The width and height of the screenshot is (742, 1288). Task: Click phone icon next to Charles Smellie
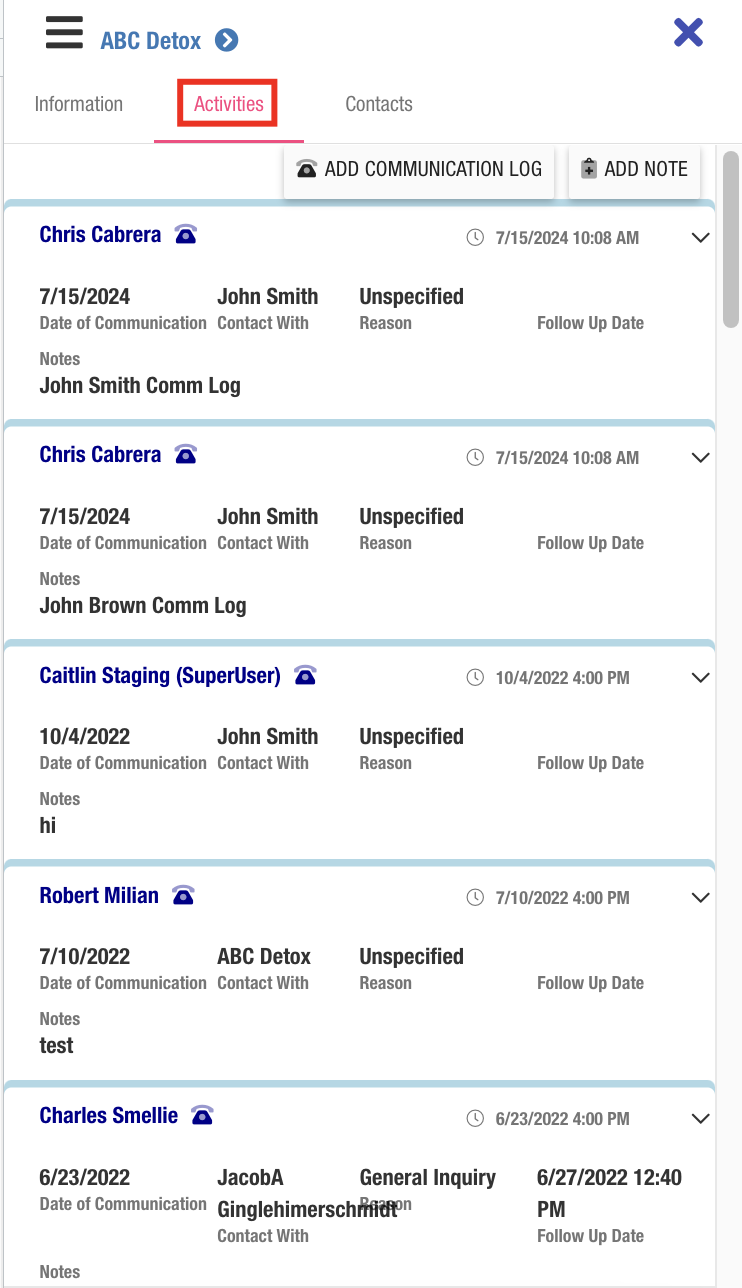click(203, 1115)
